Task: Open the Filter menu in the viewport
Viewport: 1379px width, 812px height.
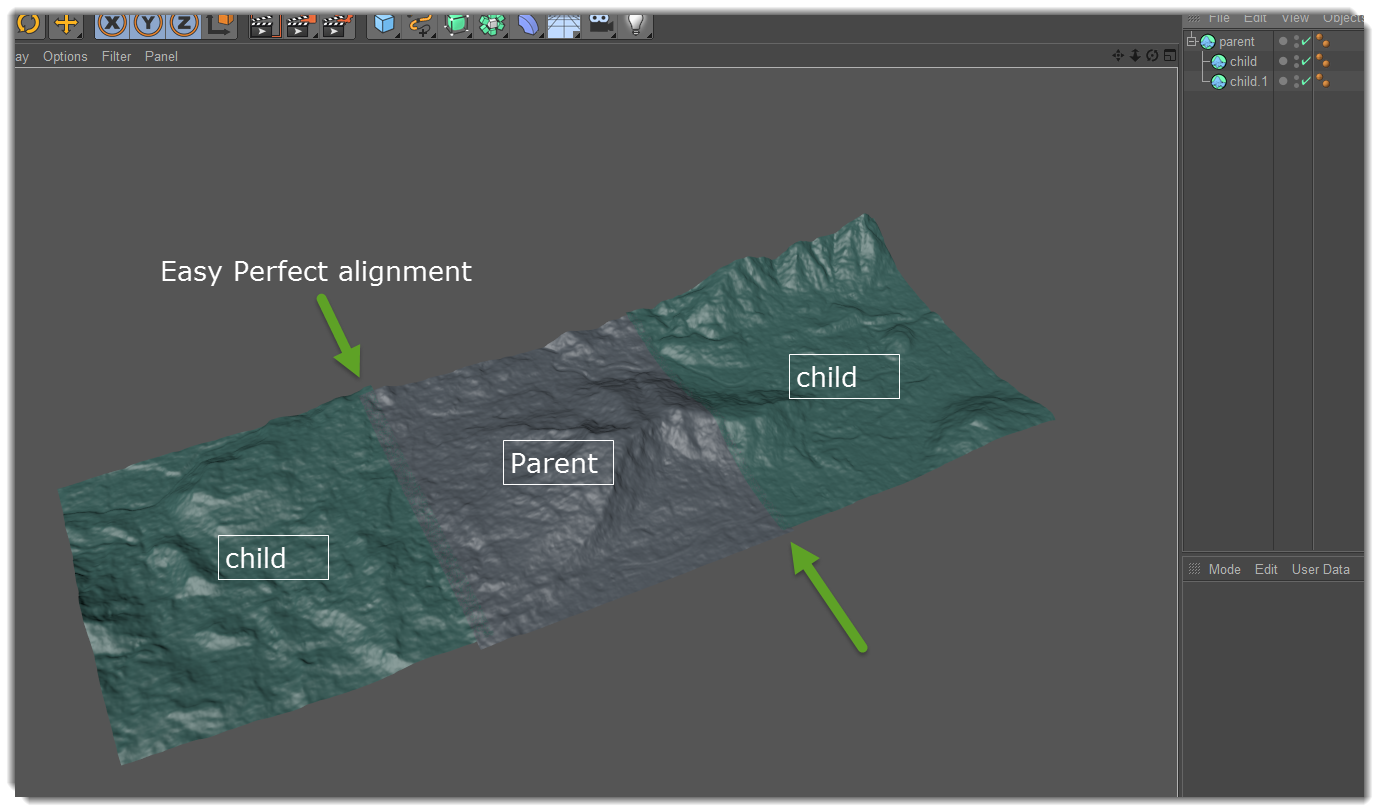Action: coord(116,56)
